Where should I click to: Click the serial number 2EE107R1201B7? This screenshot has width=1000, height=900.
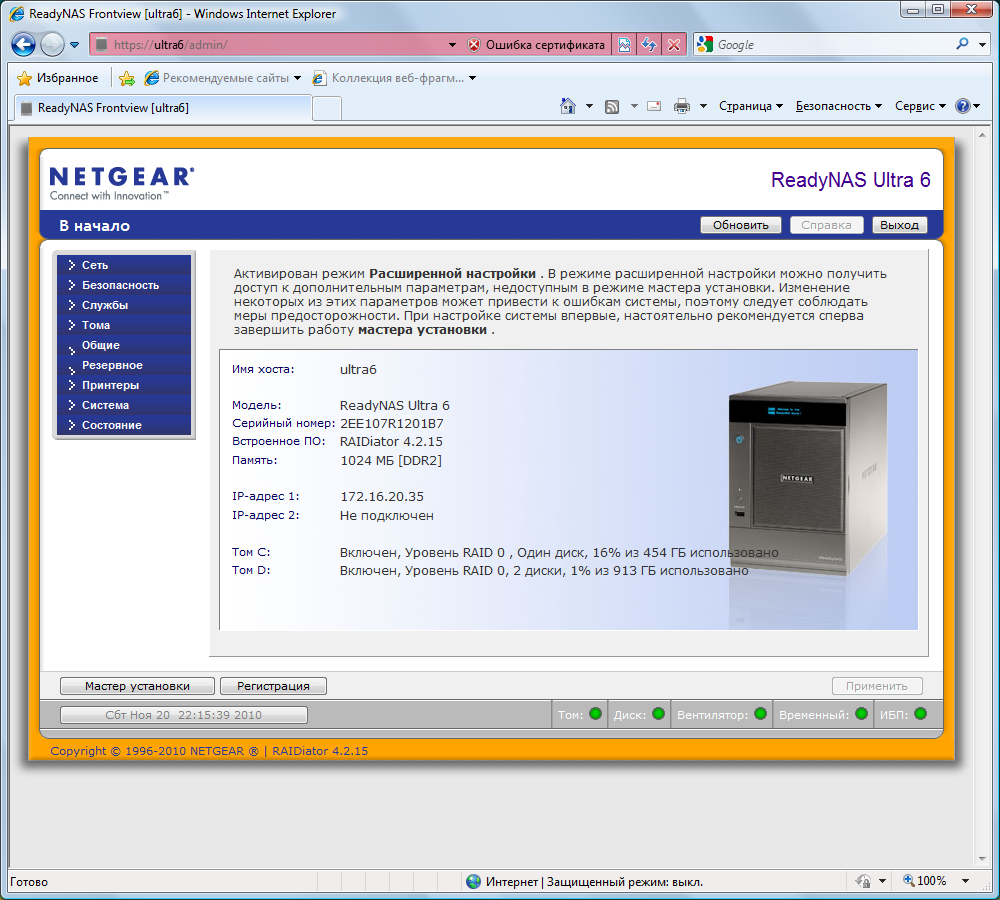tap(392, 424)
